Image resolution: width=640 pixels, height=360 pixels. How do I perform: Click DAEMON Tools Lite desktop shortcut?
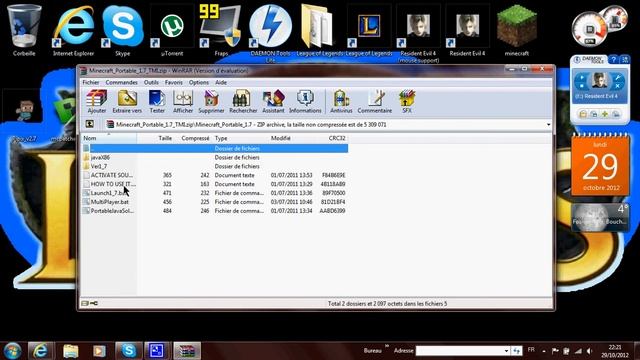click(270, 33)
